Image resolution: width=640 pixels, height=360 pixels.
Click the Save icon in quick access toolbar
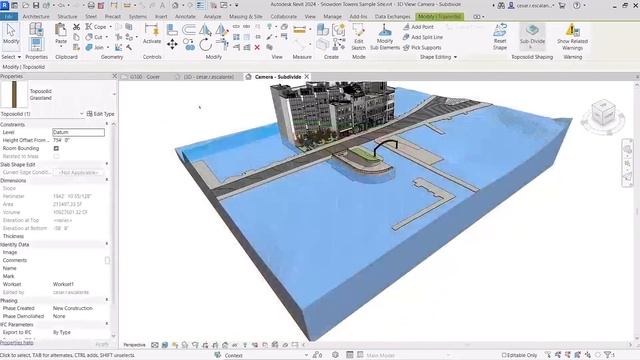point(36,5)
